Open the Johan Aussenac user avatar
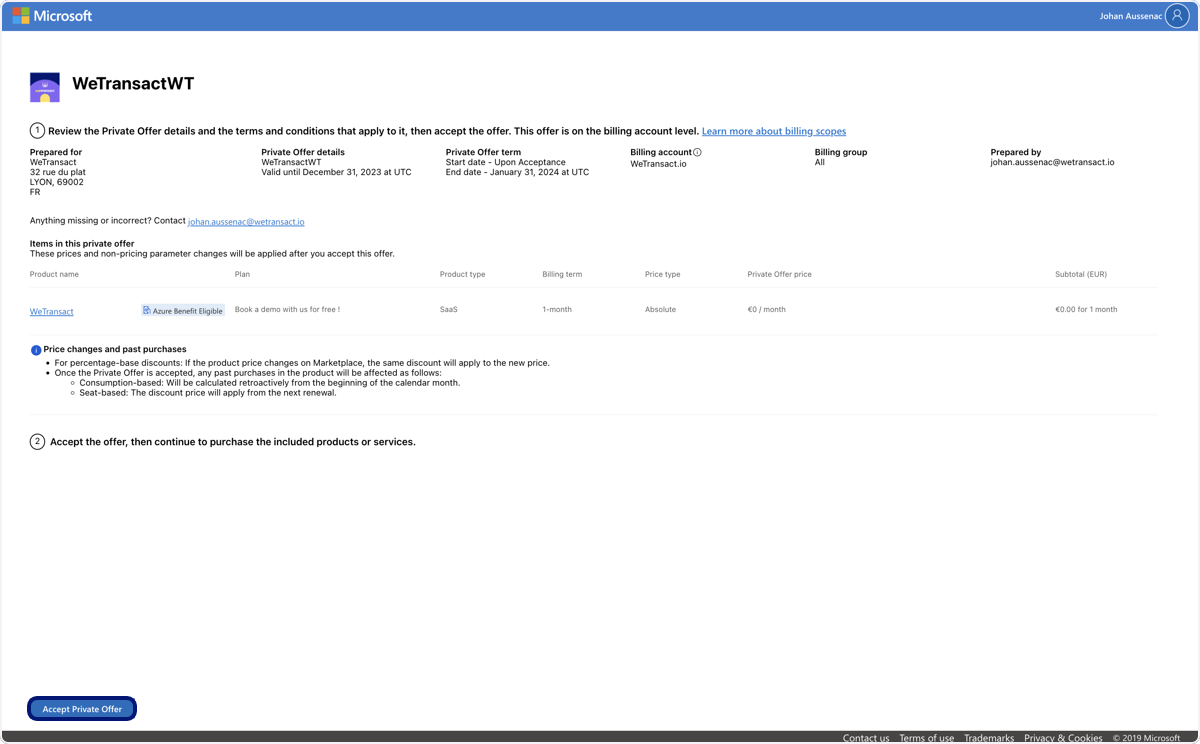 (x=1177, y=16)
